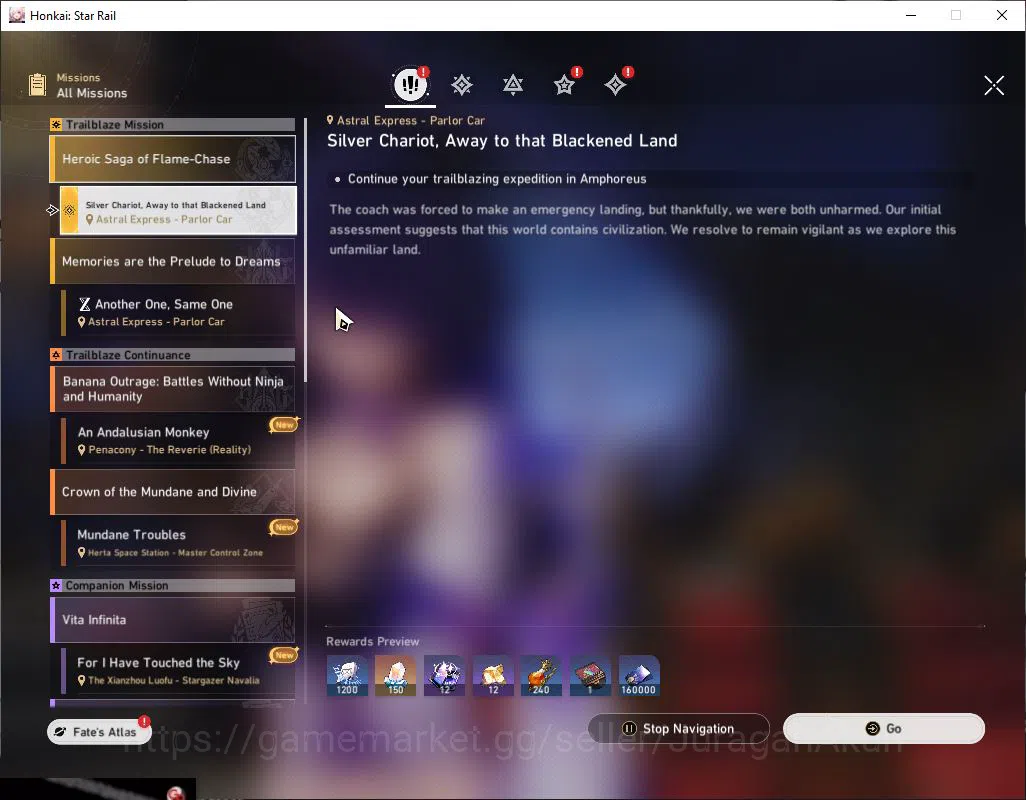The height and width of the screenshot is (800, 1026).
Task: Click the Penacony - The Reverie (Reality) location text
Action: (169, 450)
